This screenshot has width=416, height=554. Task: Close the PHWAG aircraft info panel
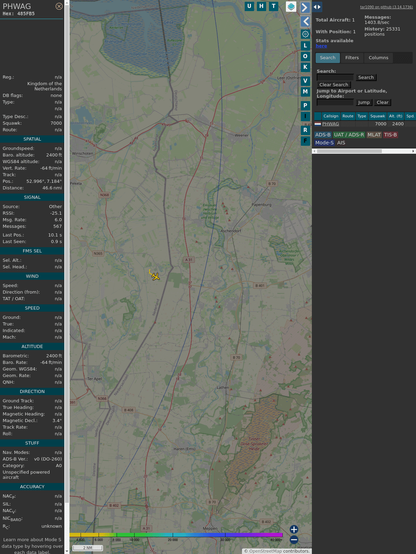pyautogui.click(x=59, y=6)
